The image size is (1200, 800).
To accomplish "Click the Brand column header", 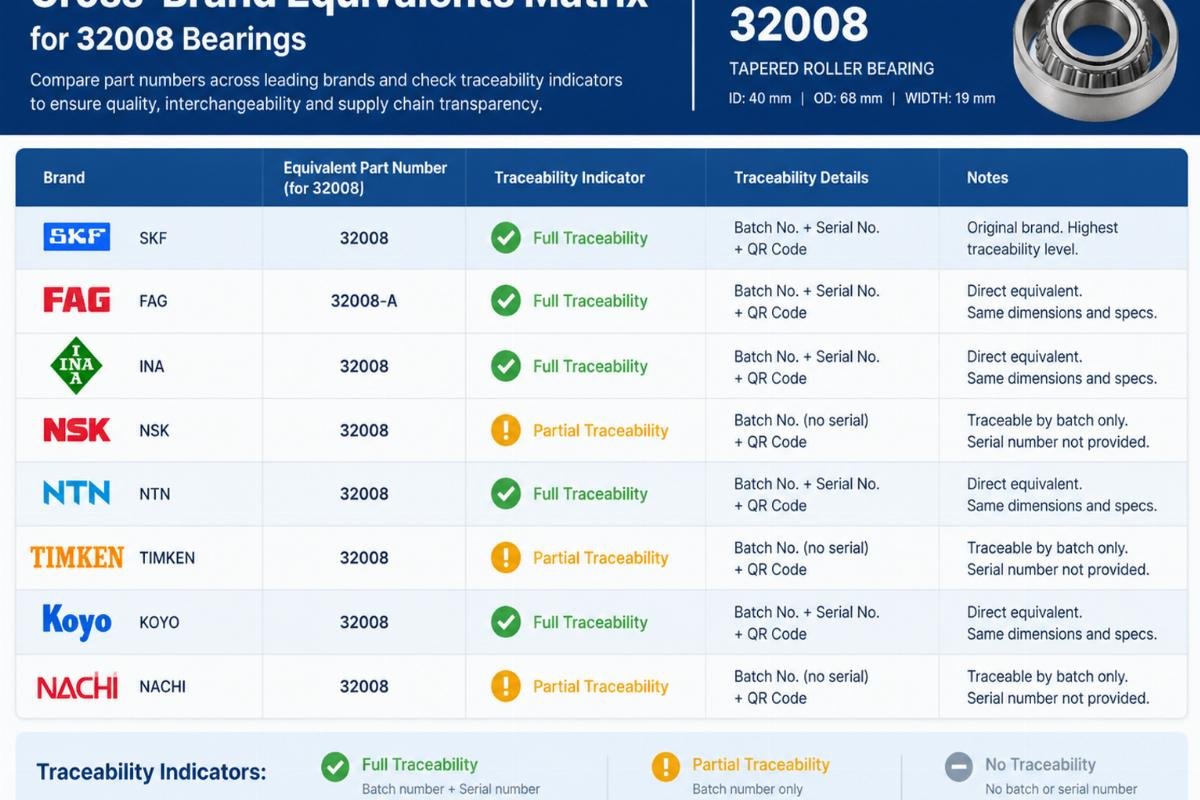I will tap(64, 177).
